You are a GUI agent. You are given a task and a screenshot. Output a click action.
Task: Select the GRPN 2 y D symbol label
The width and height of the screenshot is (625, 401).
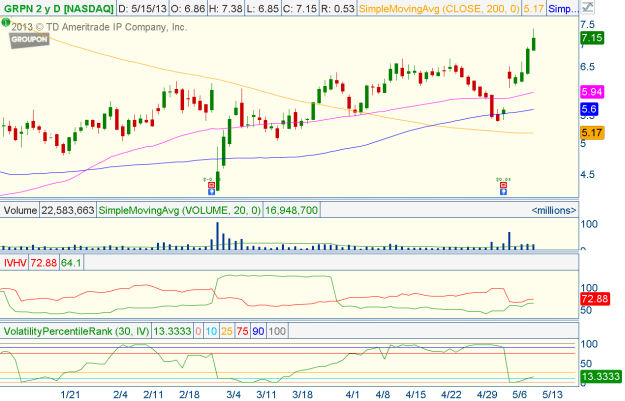pyautogui.click(x=57, y=9)
